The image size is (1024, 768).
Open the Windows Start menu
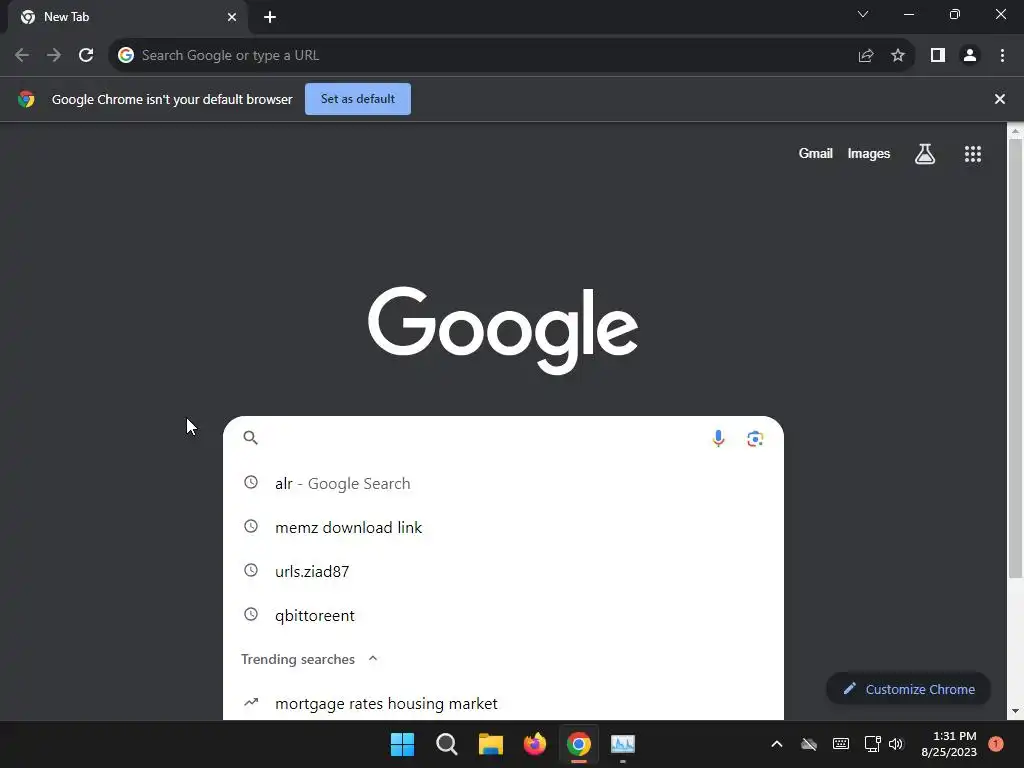(x=402, y=744)
